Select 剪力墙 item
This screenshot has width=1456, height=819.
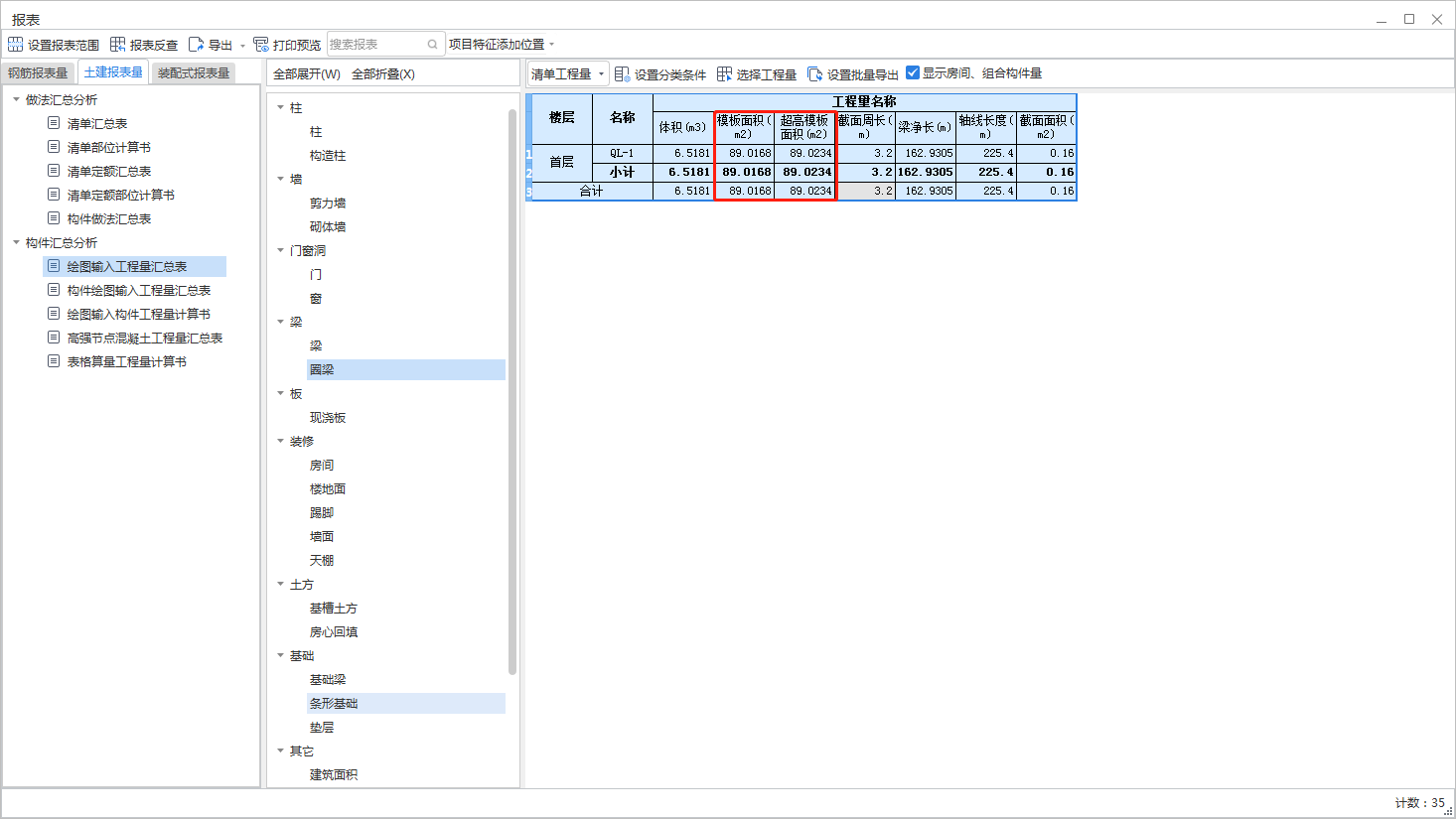(328, 204)
